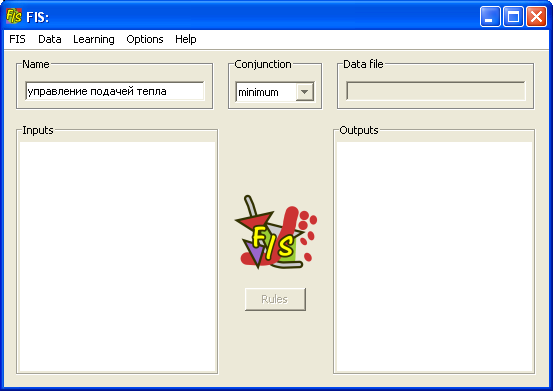This screenshot has height=391, width=553.
Task: Click the FIS title bar icon
Action: pyautogui.click(x=14, y=16)
